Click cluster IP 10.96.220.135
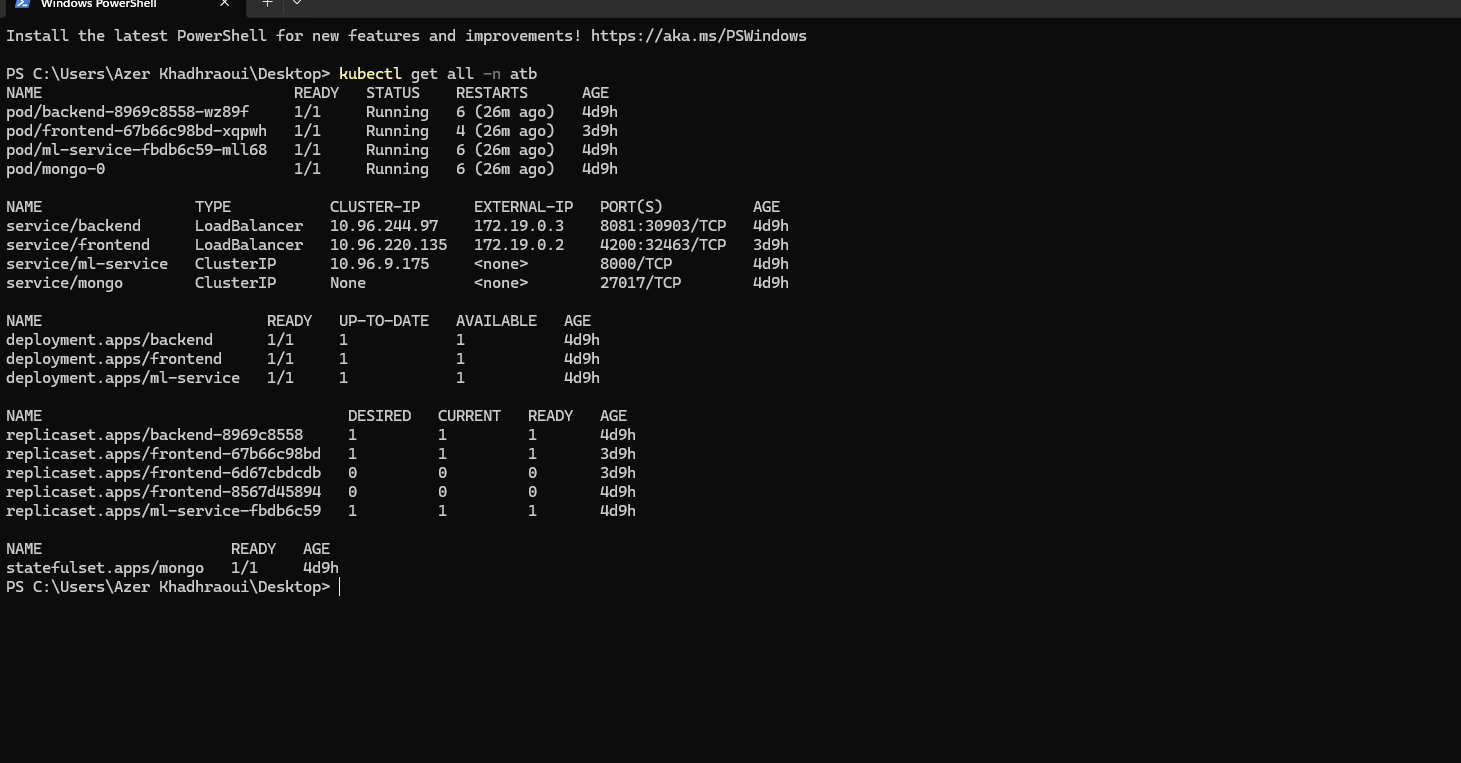 pyautogui.click(x=388, y=245)
